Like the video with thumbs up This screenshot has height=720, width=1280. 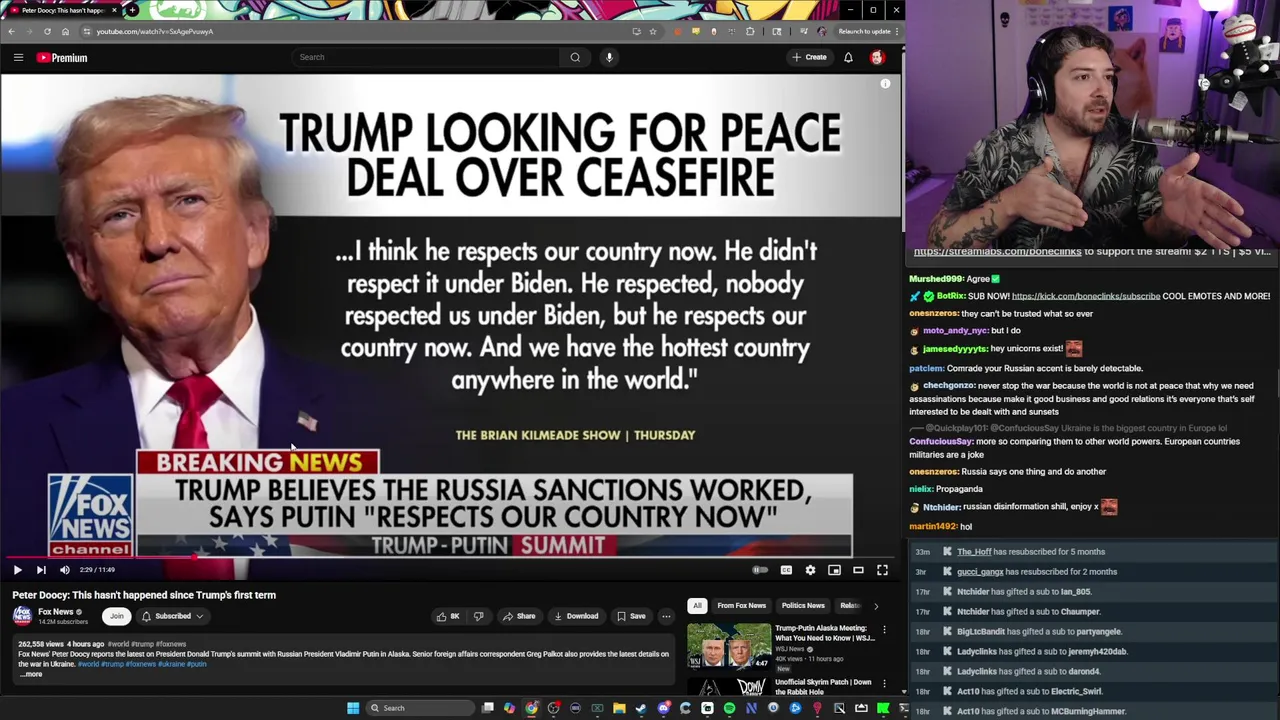[x=447, y=616]
